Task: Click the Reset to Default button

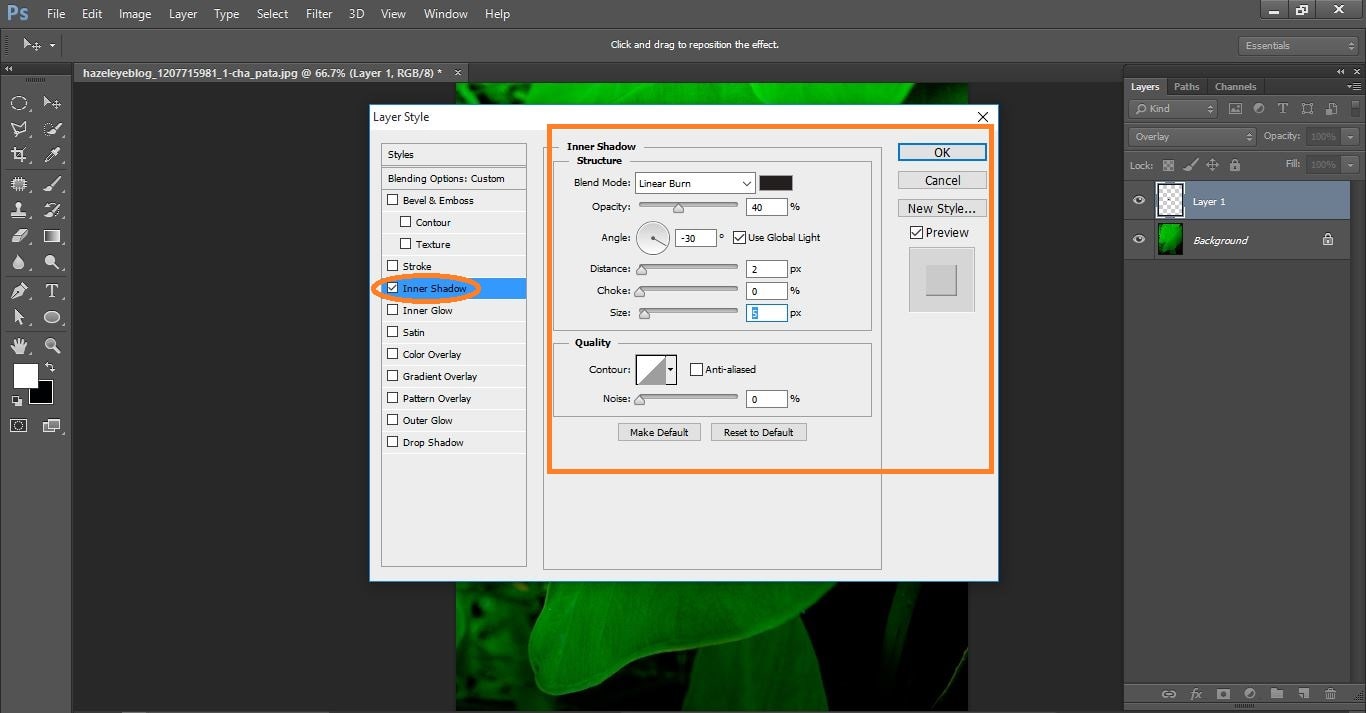Action: point(758,432)
